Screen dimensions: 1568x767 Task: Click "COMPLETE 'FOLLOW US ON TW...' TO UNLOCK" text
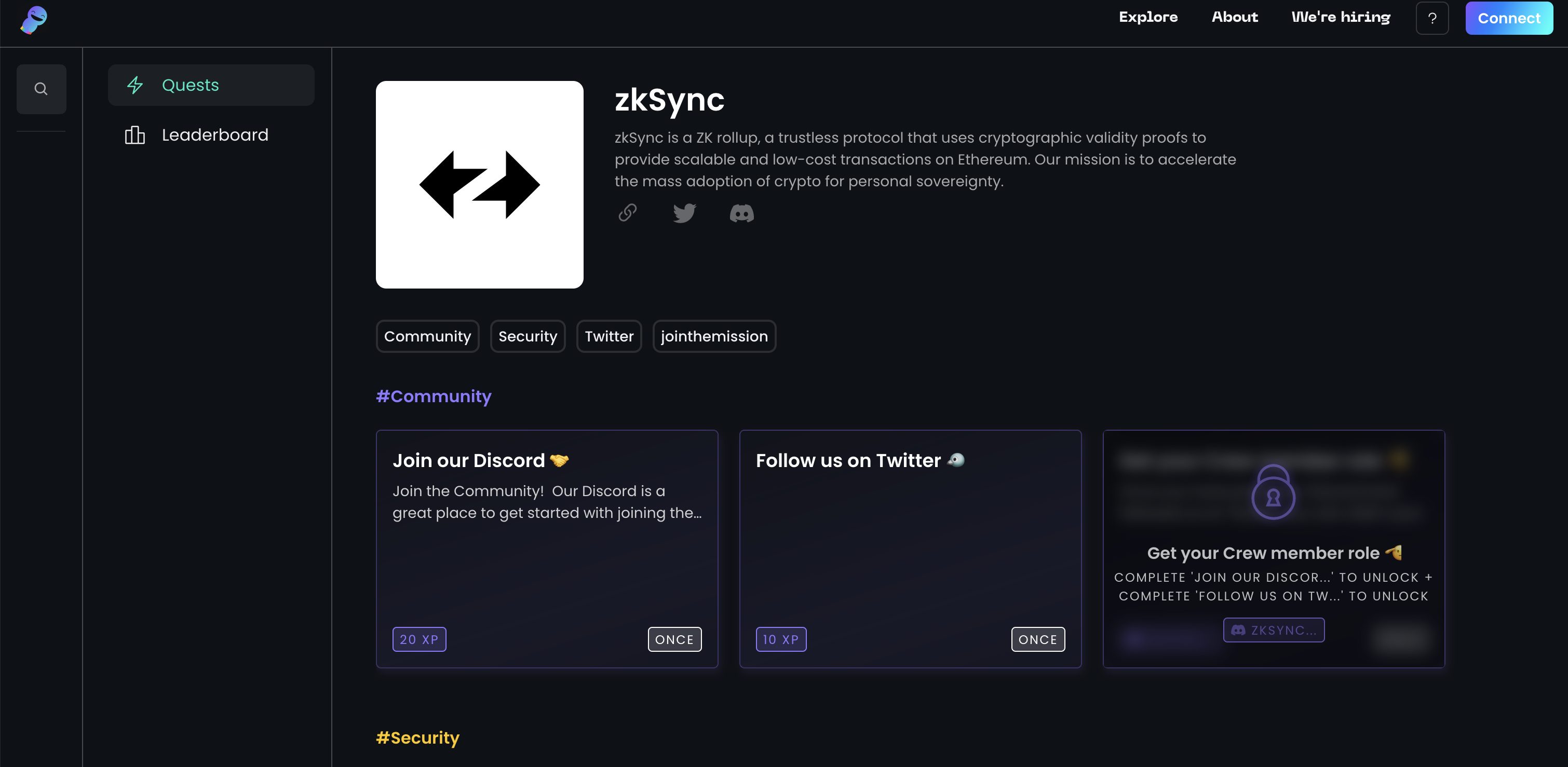pos(1274,596)
